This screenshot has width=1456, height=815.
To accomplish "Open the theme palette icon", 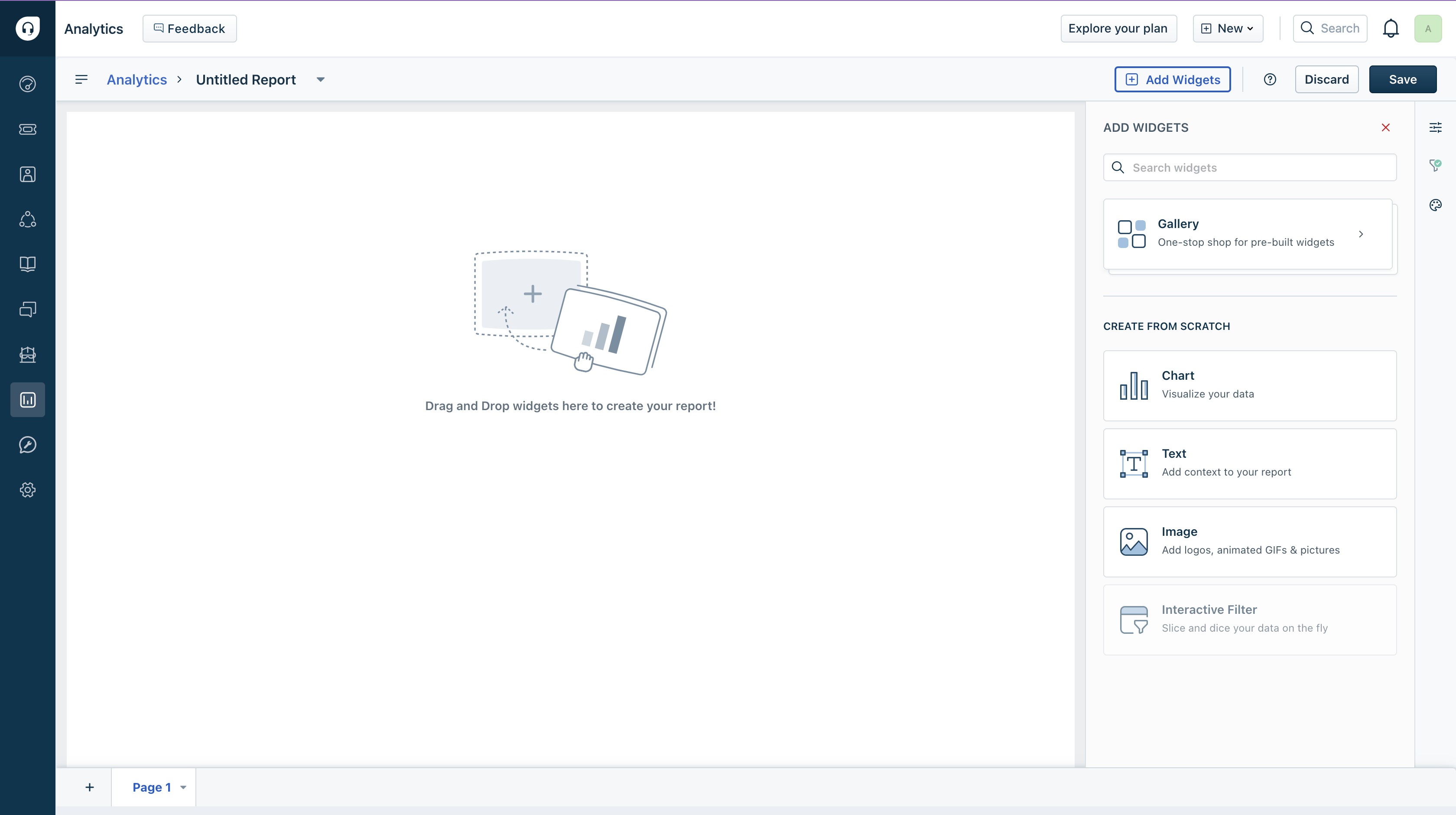I will 1435,205.
